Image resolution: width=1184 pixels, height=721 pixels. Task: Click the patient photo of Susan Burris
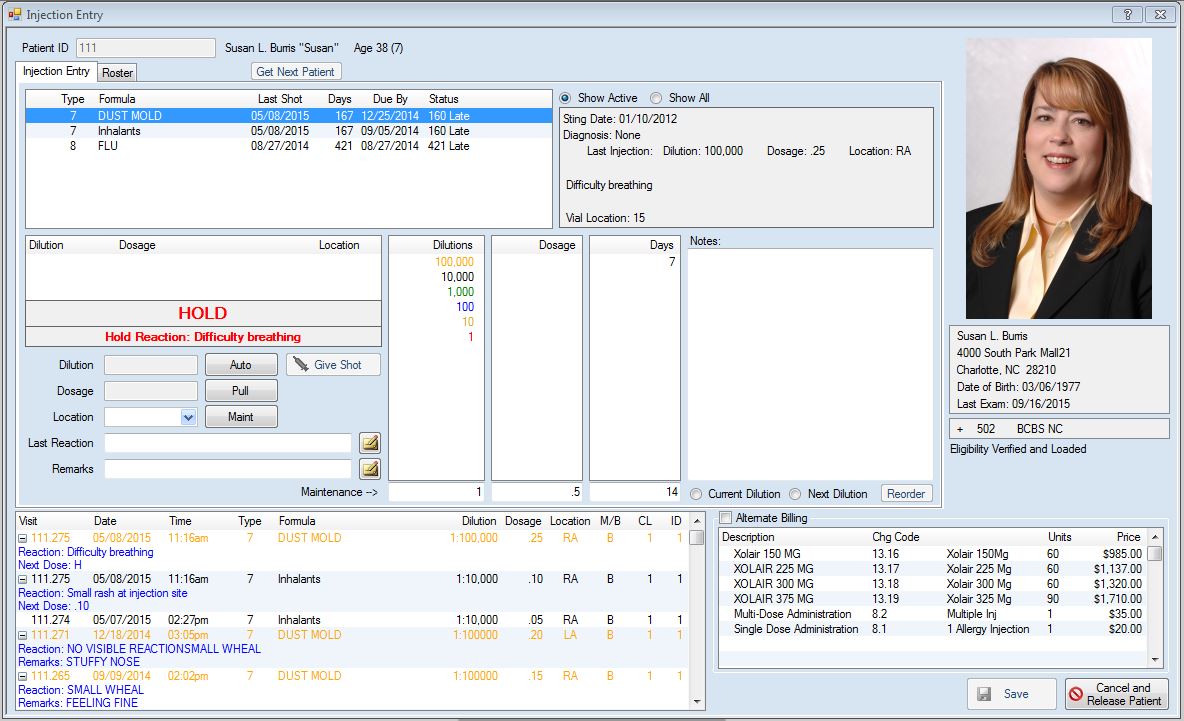[1059, 178]
